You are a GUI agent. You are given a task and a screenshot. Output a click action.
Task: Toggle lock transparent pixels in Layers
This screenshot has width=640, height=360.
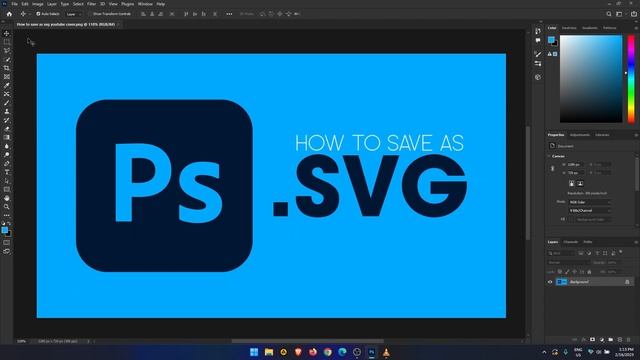[560, 272]
